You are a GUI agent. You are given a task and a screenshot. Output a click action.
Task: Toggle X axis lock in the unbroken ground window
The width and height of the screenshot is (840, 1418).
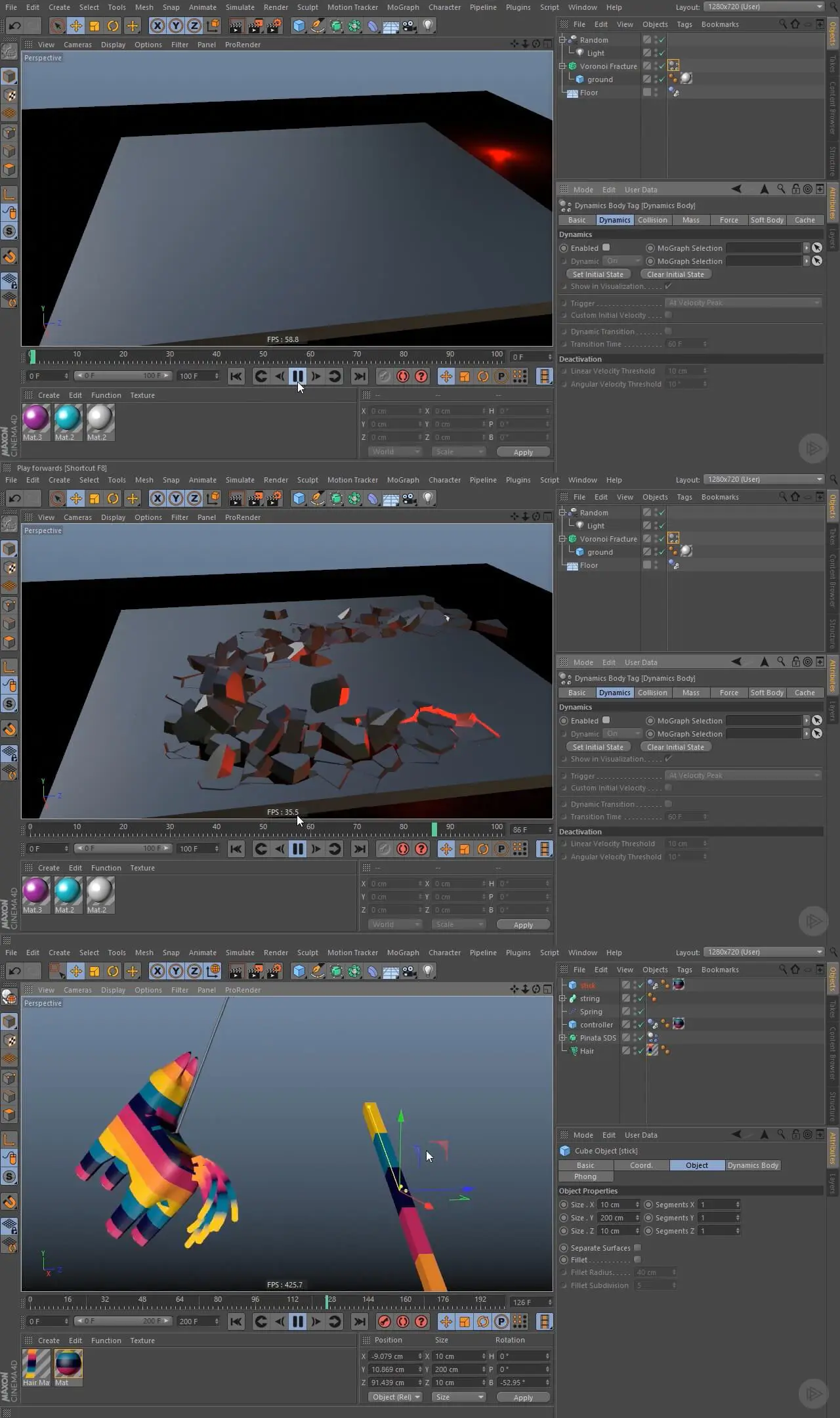point(157,26)
